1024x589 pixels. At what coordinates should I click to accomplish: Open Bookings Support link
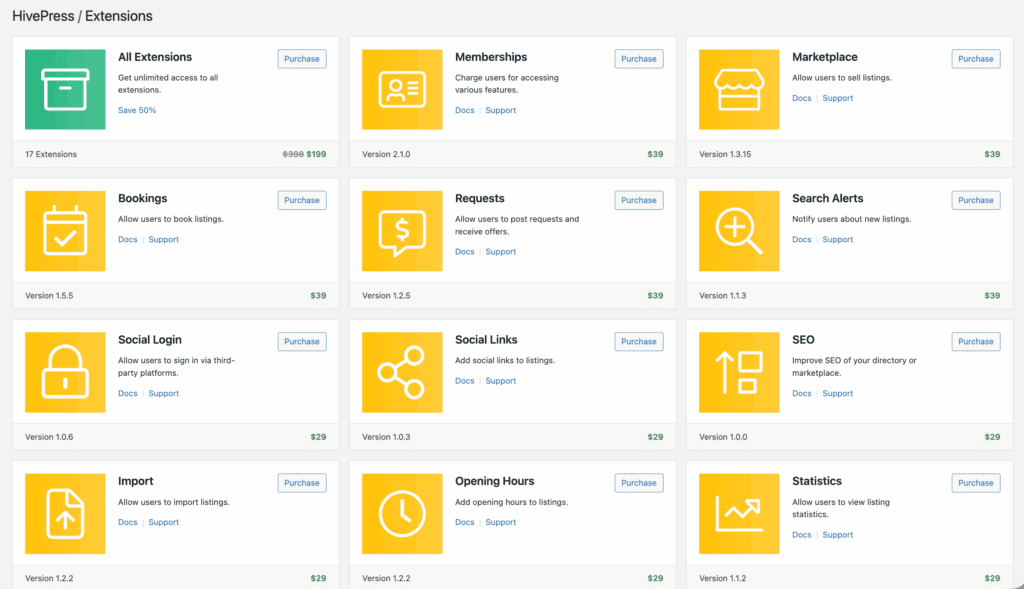click(x=164, y=240)
